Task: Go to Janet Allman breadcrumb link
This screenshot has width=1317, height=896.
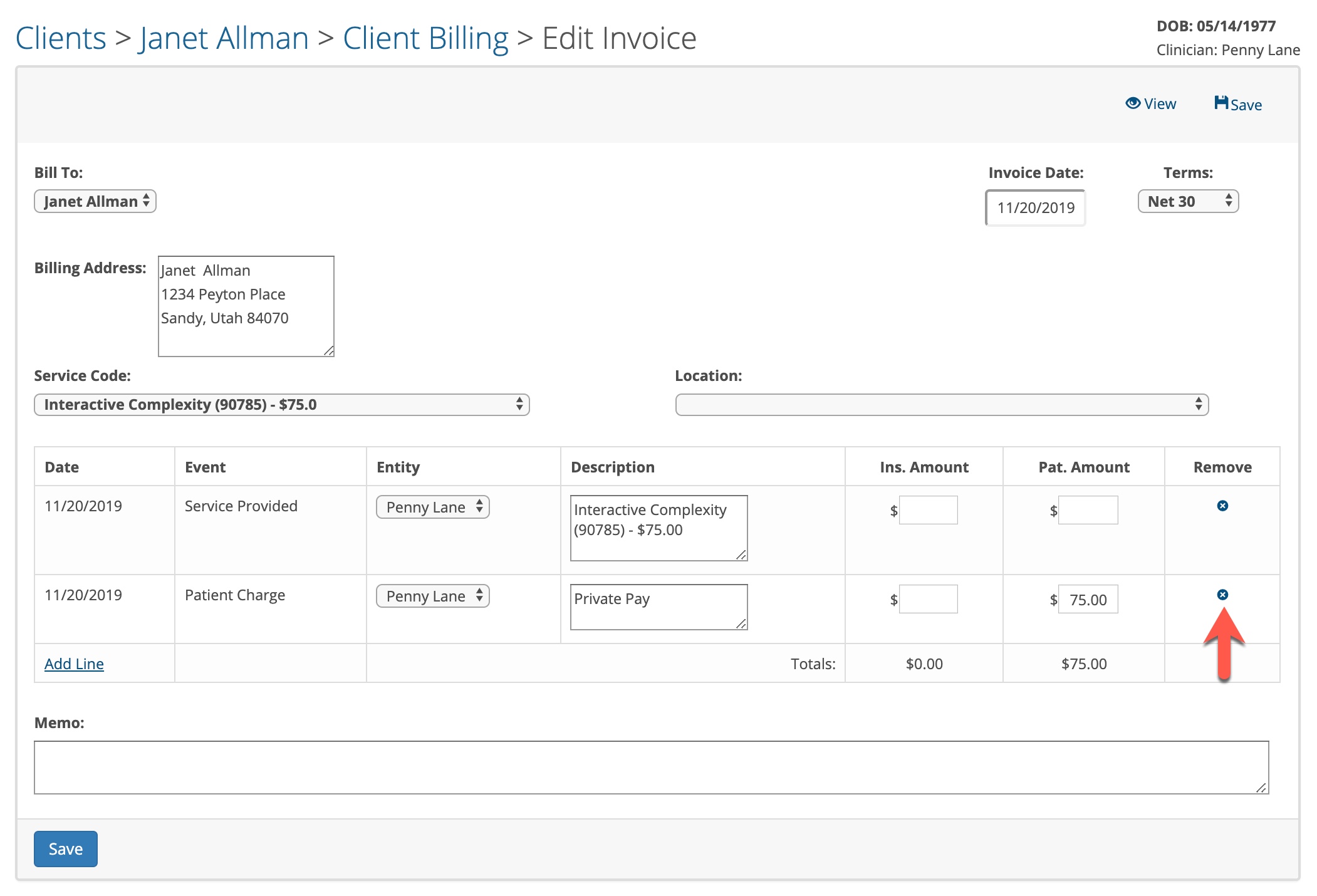Action: point(224,38)
